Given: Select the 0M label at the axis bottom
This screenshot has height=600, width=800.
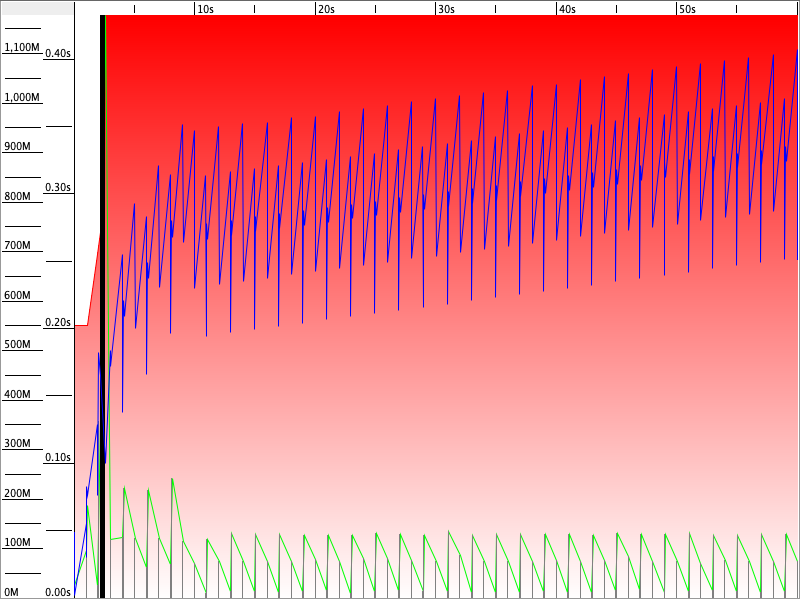Looking at the screenshot, I should (12, 593).
